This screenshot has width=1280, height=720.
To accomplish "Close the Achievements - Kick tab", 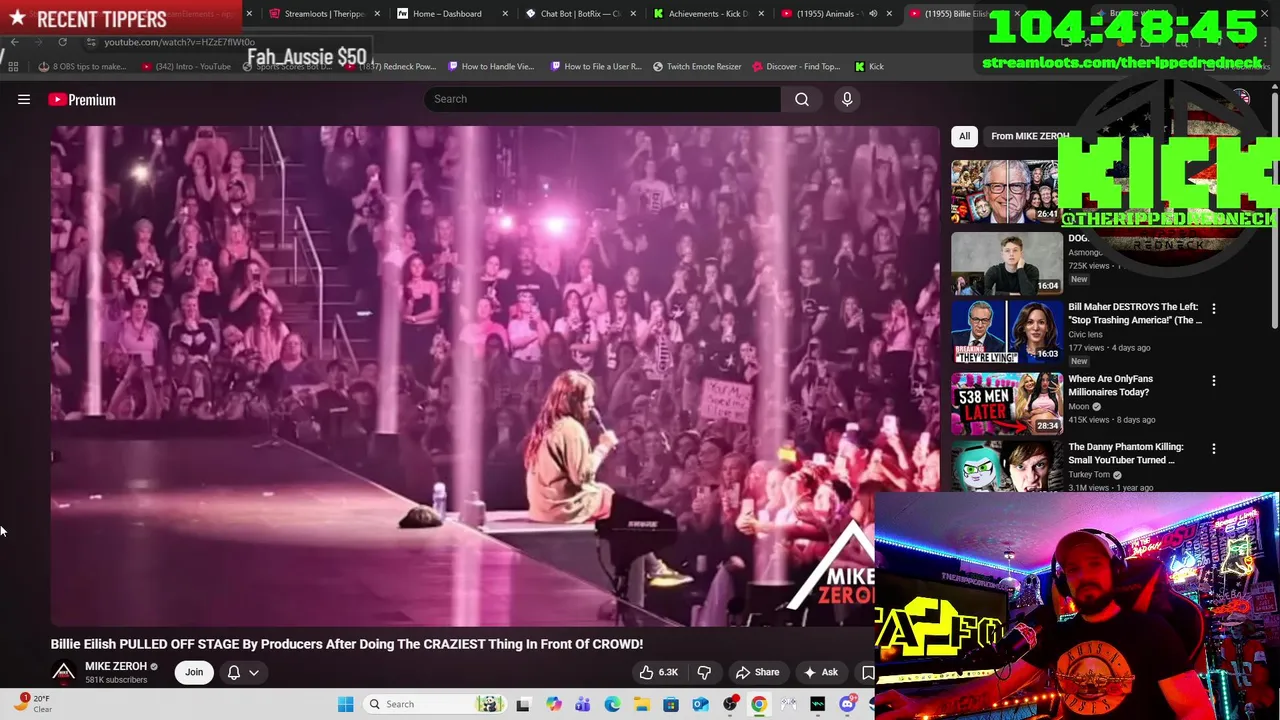I will click(761, 13).
